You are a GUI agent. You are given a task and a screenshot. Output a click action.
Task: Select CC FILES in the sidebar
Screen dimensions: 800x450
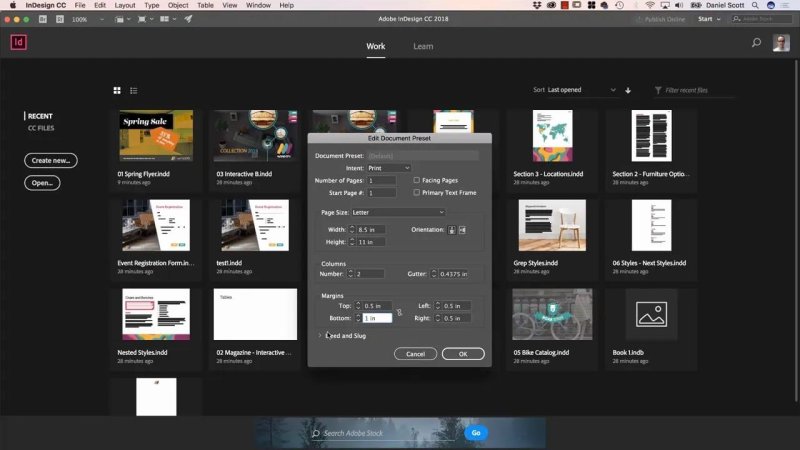point(41,128)
